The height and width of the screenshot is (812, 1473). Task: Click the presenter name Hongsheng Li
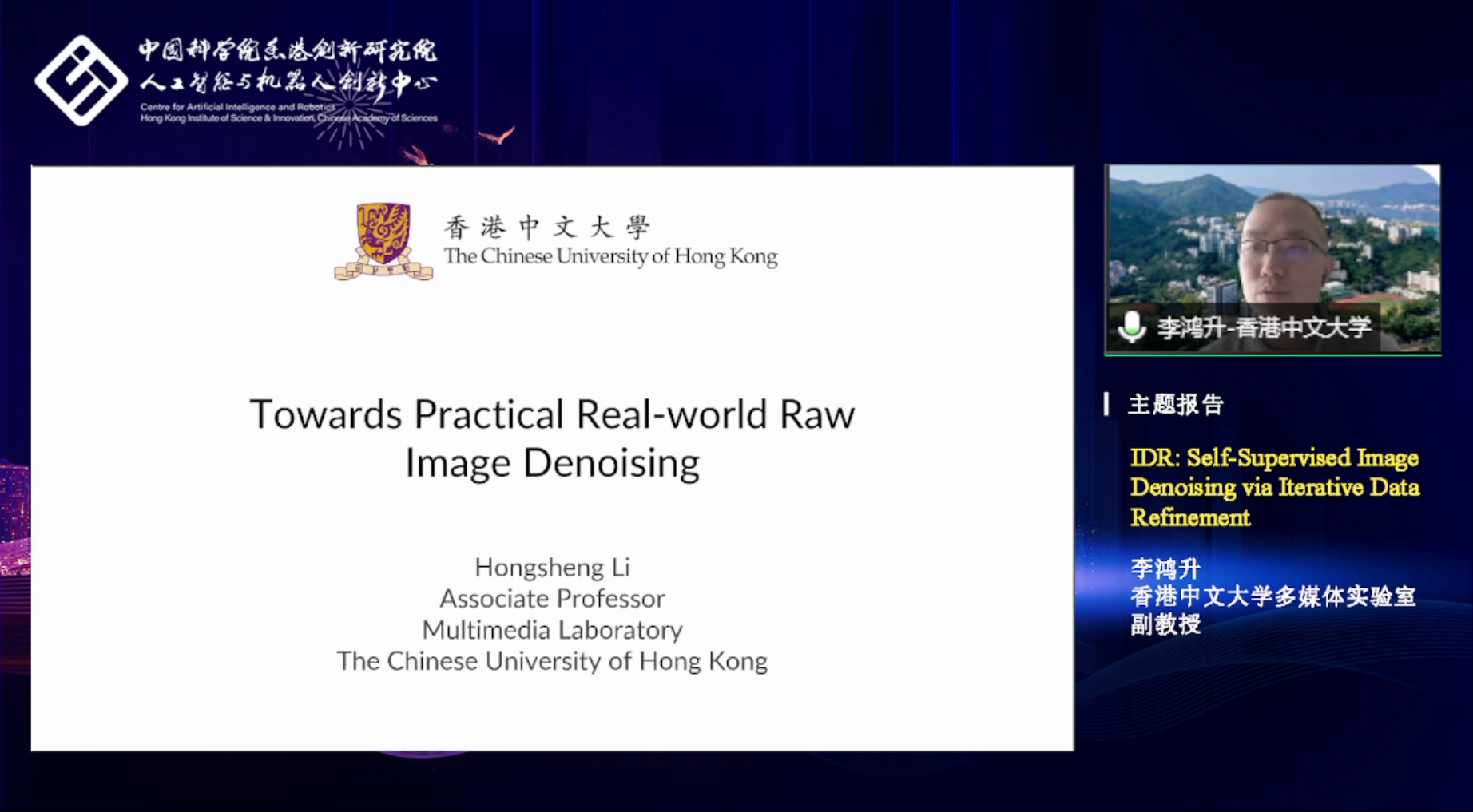[x=552, y=567]
